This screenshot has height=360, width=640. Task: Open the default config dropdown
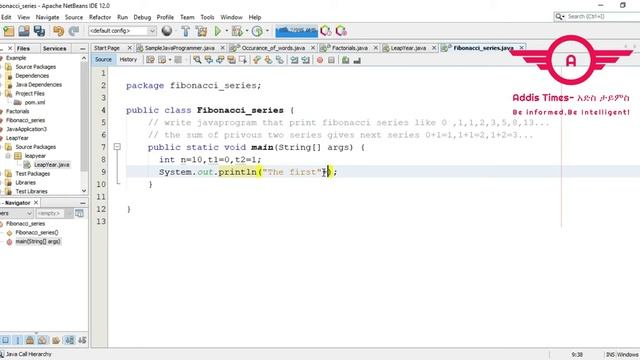122,31
